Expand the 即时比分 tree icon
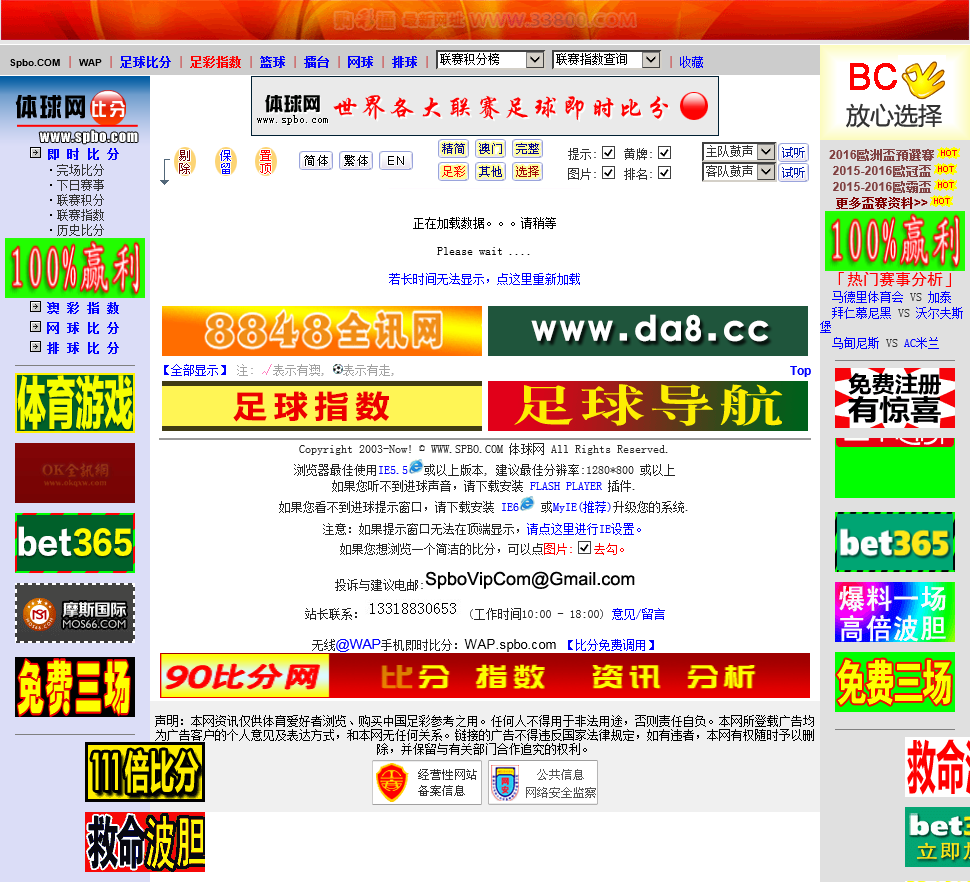 (36, 153)
